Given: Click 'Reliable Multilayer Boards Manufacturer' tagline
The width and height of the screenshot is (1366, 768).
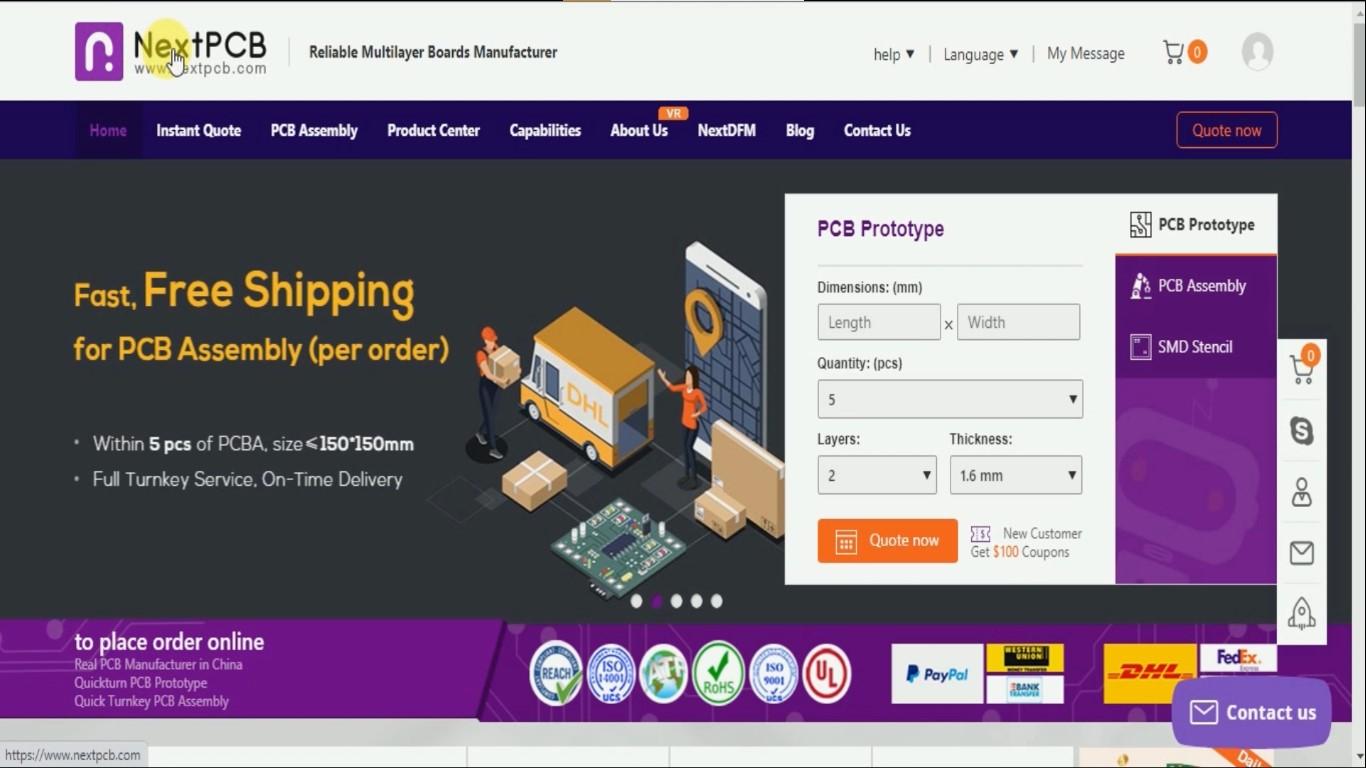Looking at the screenshot, I should tap(433, 52).
